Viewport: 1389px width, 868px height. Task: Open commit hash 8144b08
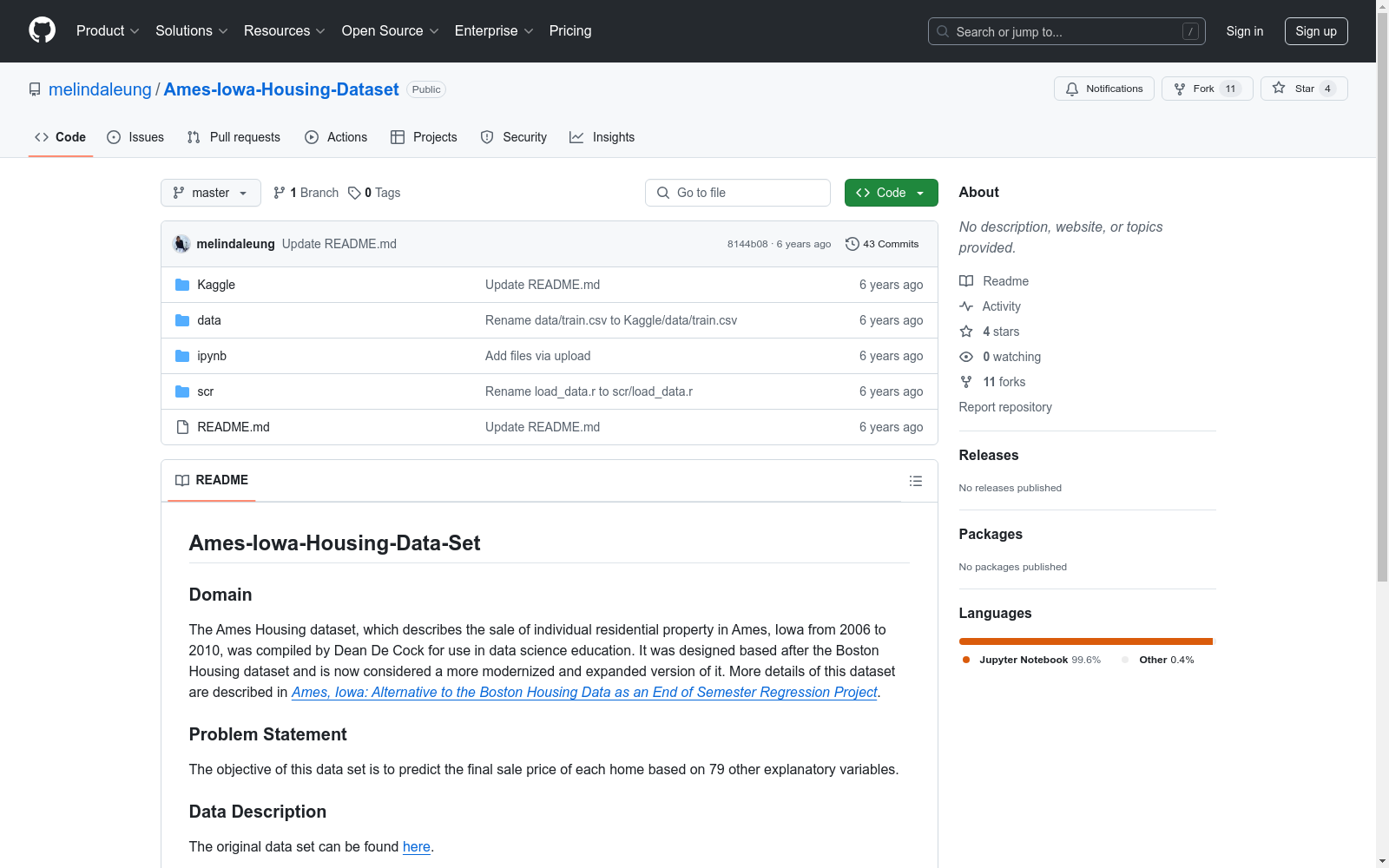[x=747, y=244]
